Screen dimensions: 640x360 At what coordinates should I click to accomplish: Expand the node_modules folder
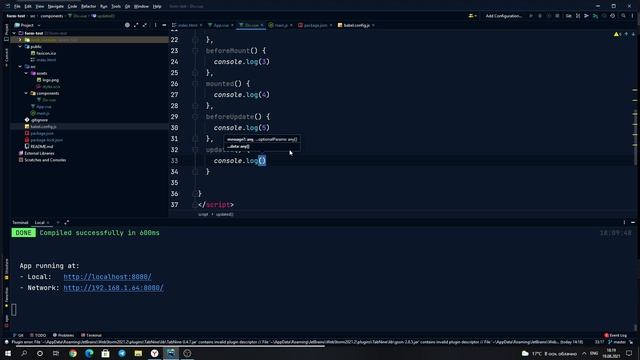(x=20, y=40)
